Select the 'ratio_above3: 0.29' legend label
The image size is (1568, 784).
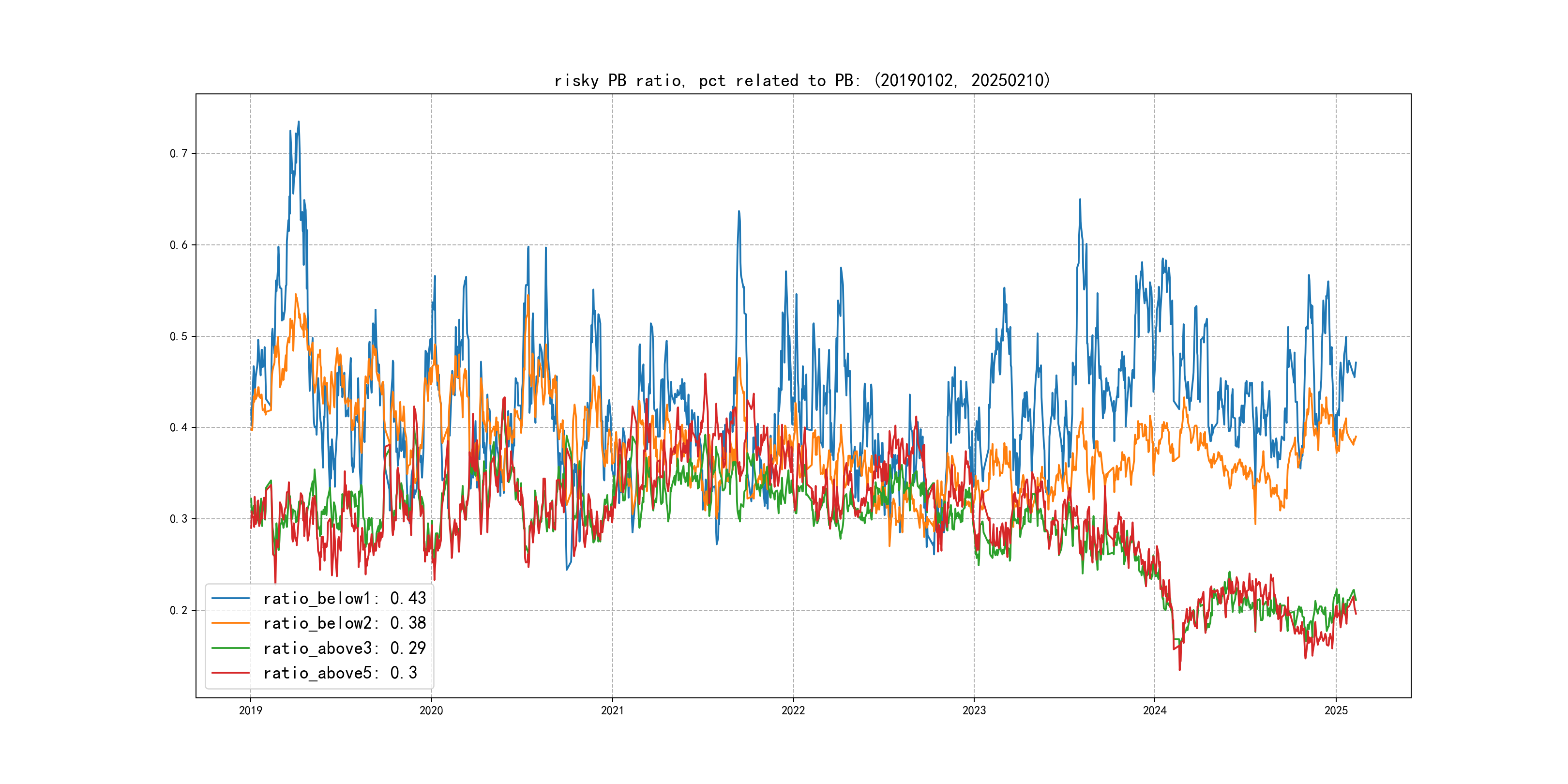coord(345,648)
